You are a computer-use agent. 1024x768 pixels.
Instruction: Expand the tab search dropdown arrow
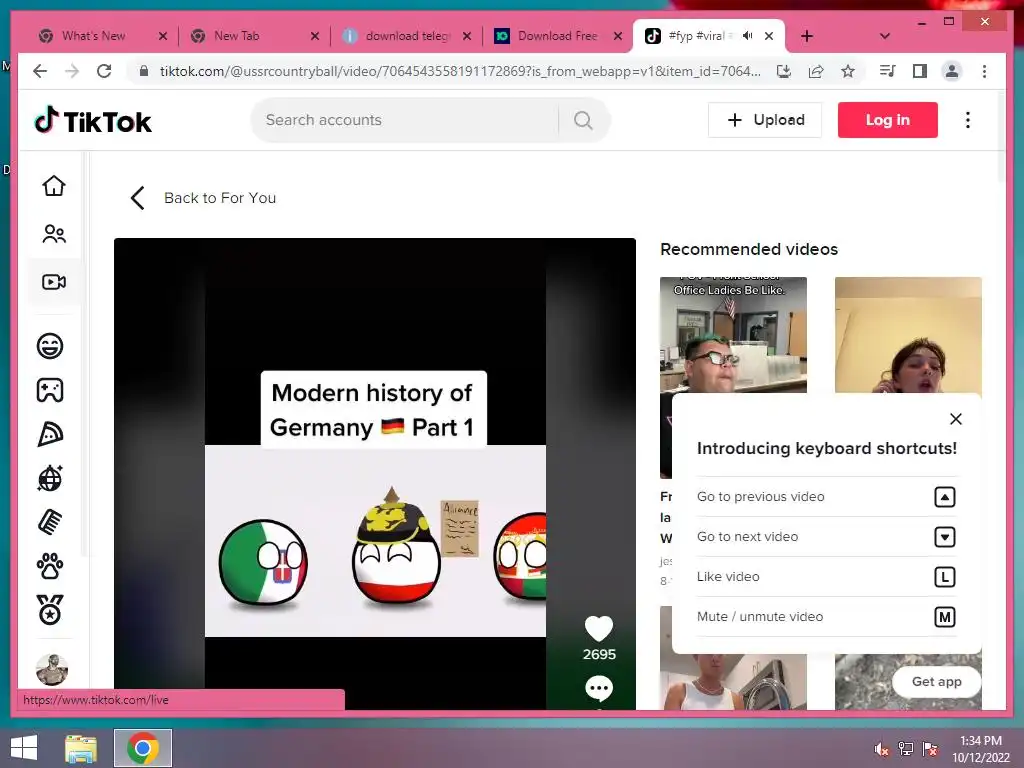coord(885,36)
